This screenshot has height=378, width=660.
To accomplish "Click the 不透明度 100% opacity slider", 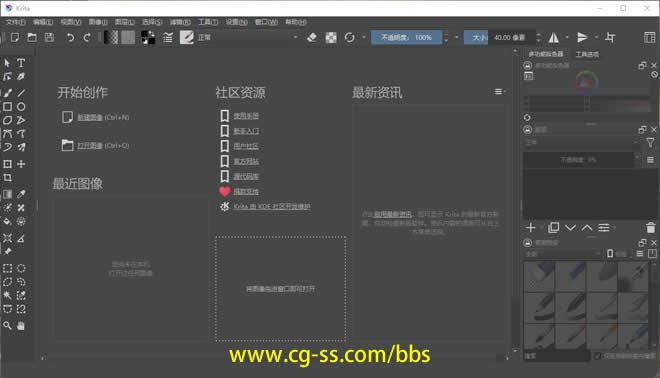I will point(406,37).
